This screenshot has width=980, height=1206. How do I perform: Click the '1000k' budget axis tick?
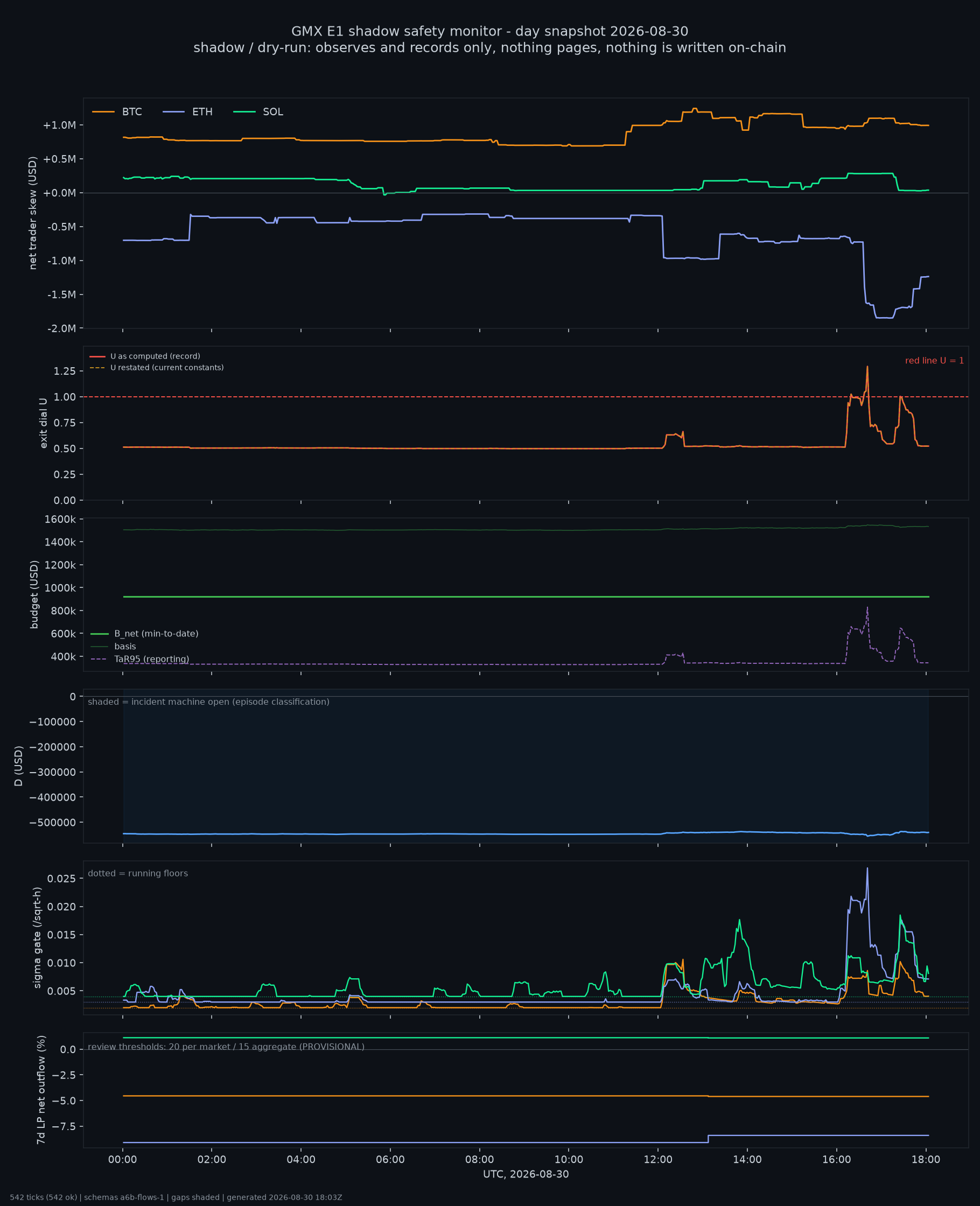(60, 588)
